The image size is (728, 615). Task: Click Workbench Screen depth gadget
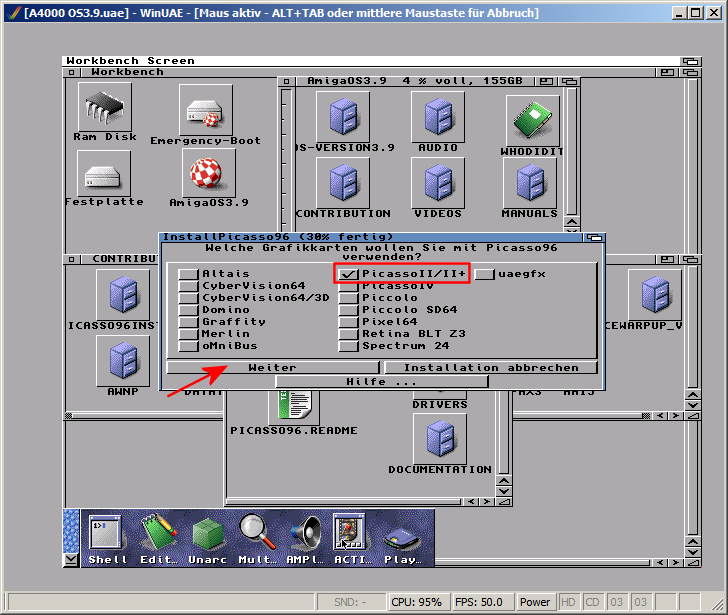click(x=691, y=61)
